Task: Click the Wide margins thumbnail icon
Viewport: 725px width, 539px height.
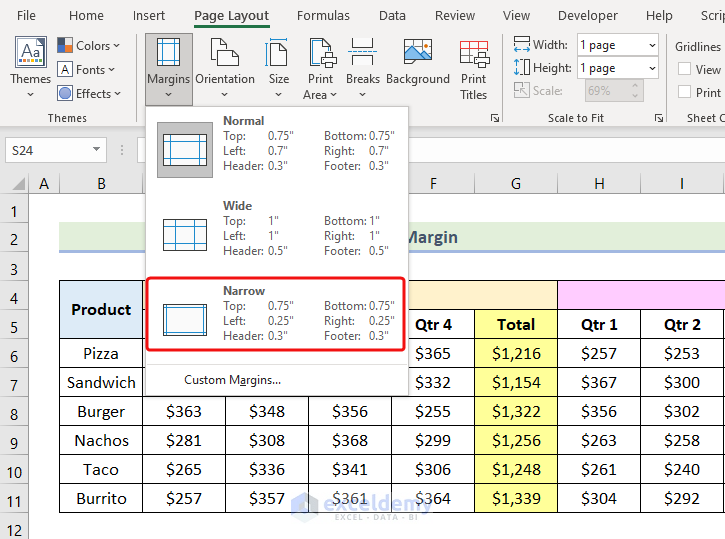Action: [x=184, y=235]
